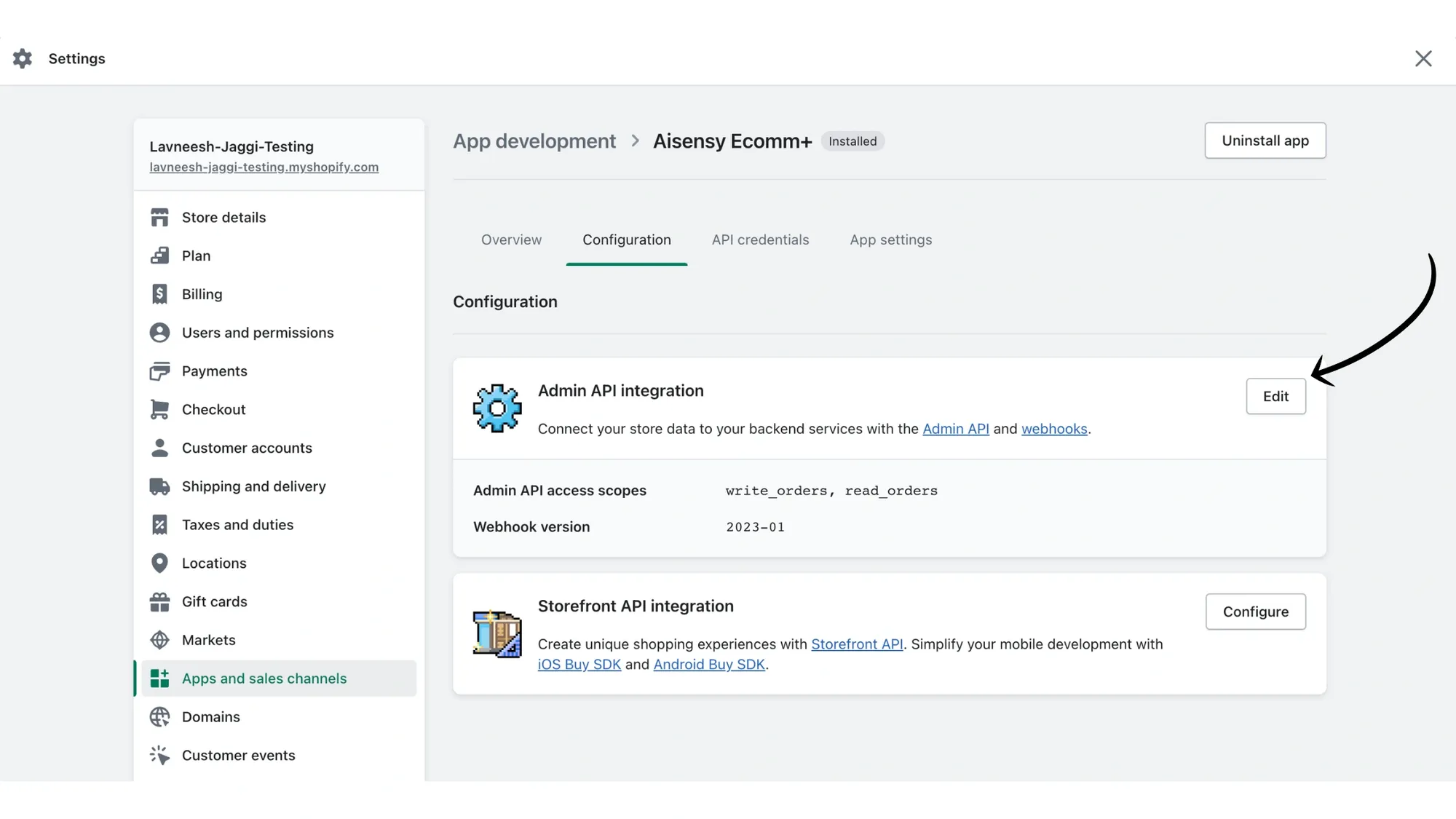
Task: Click the Locations pin icon
Action: pos(159,563)
